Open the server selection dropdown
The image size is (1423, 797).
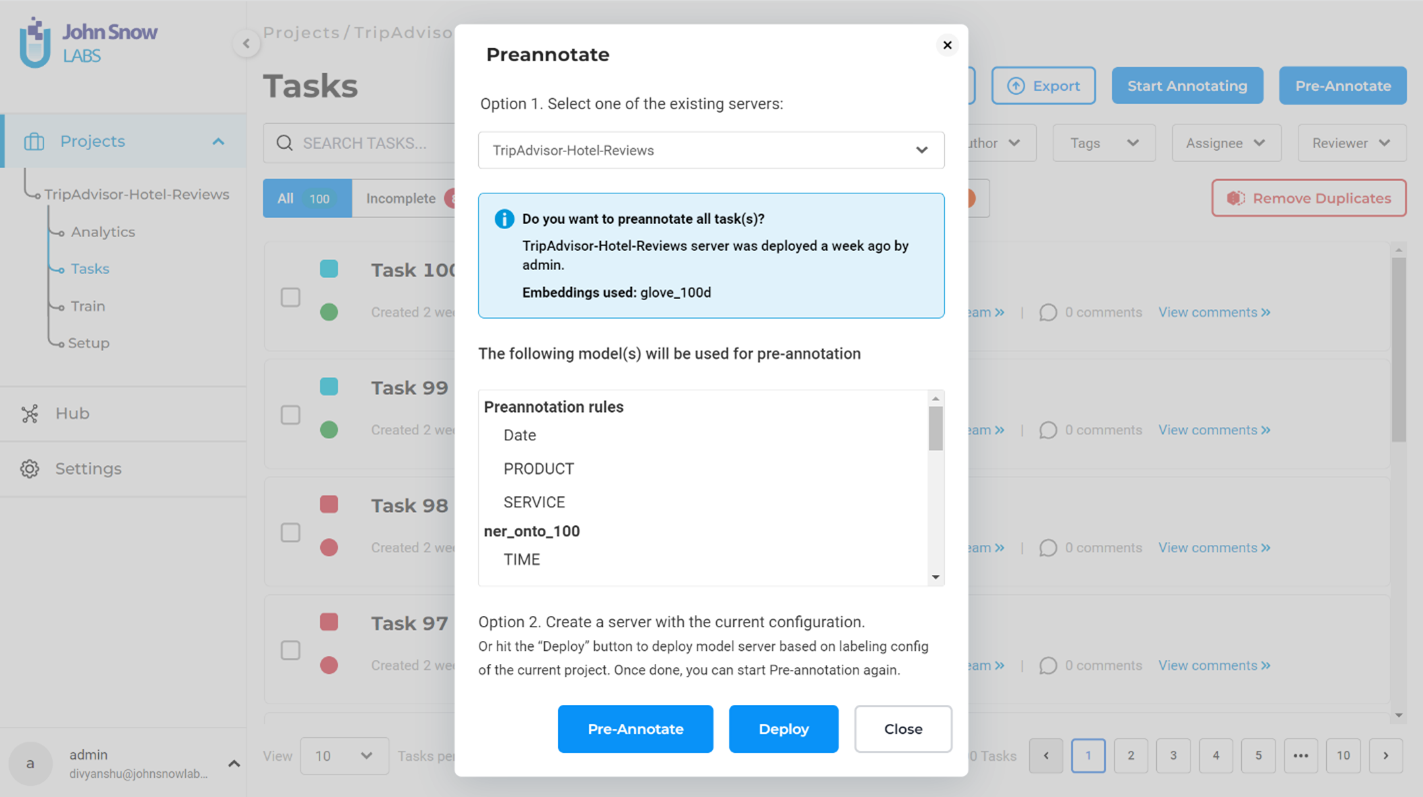tap(711, 150)
